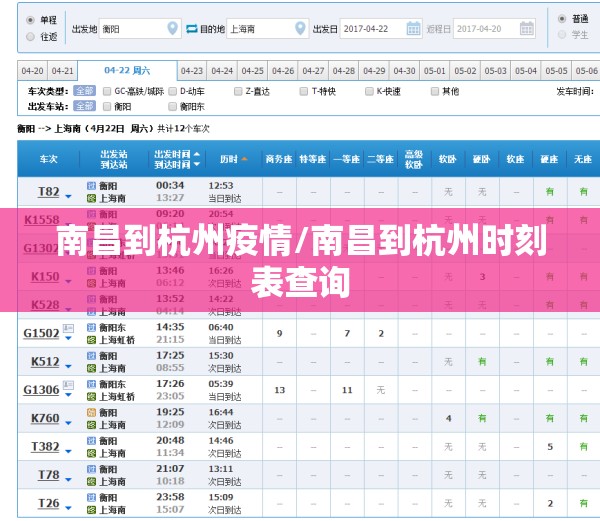This screenshot has width=600, height=521.
Task: Expand T82 train stop details arrow
Action: [68, 194]
